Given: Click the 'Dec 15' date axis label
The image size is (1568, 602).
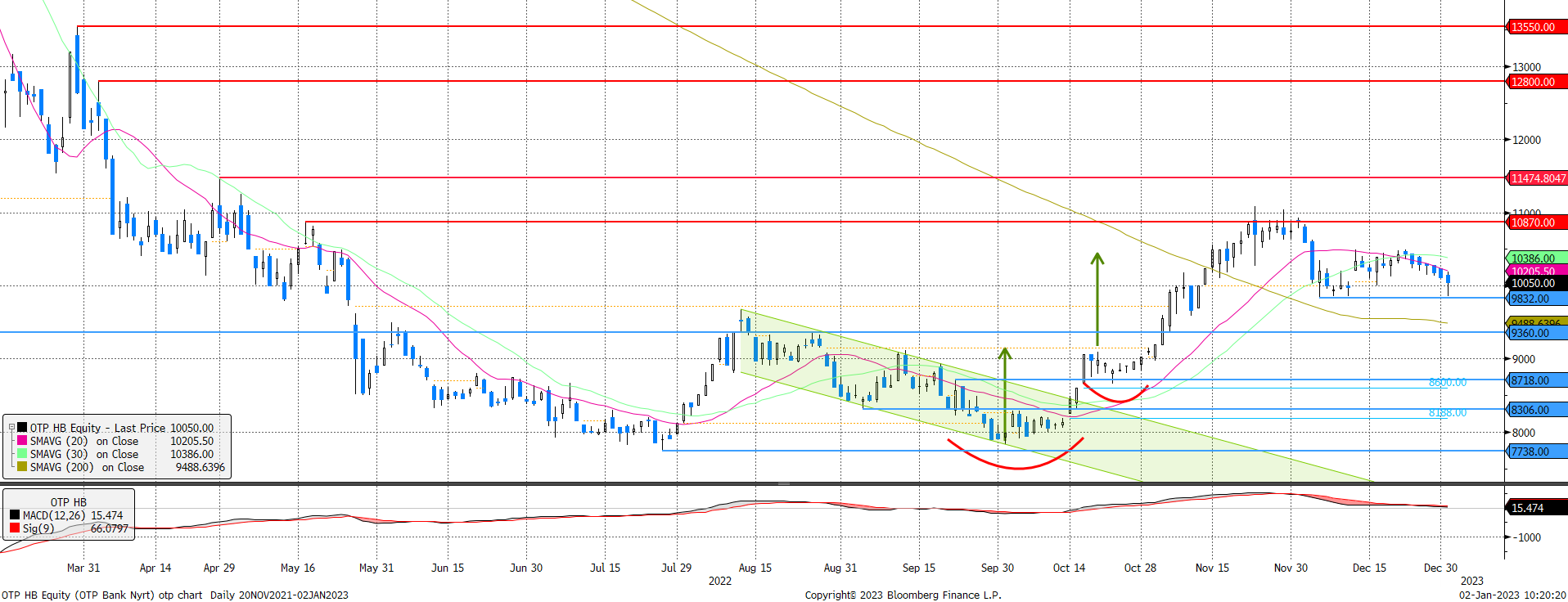Looking at the screenshot, I should tap(1370, 568).
